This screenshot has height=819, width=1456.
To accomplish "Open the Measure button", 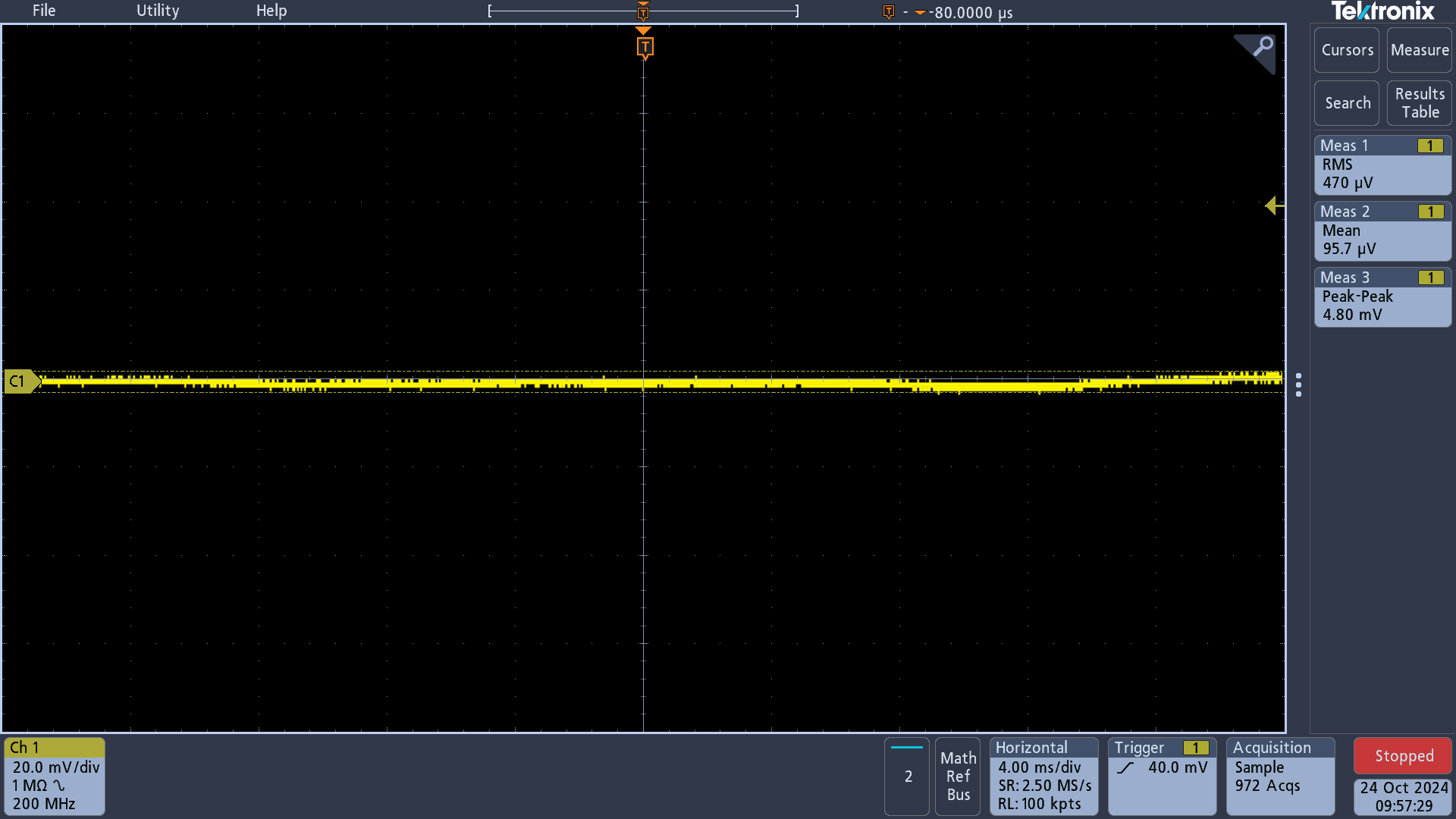I will point(1420,50).
